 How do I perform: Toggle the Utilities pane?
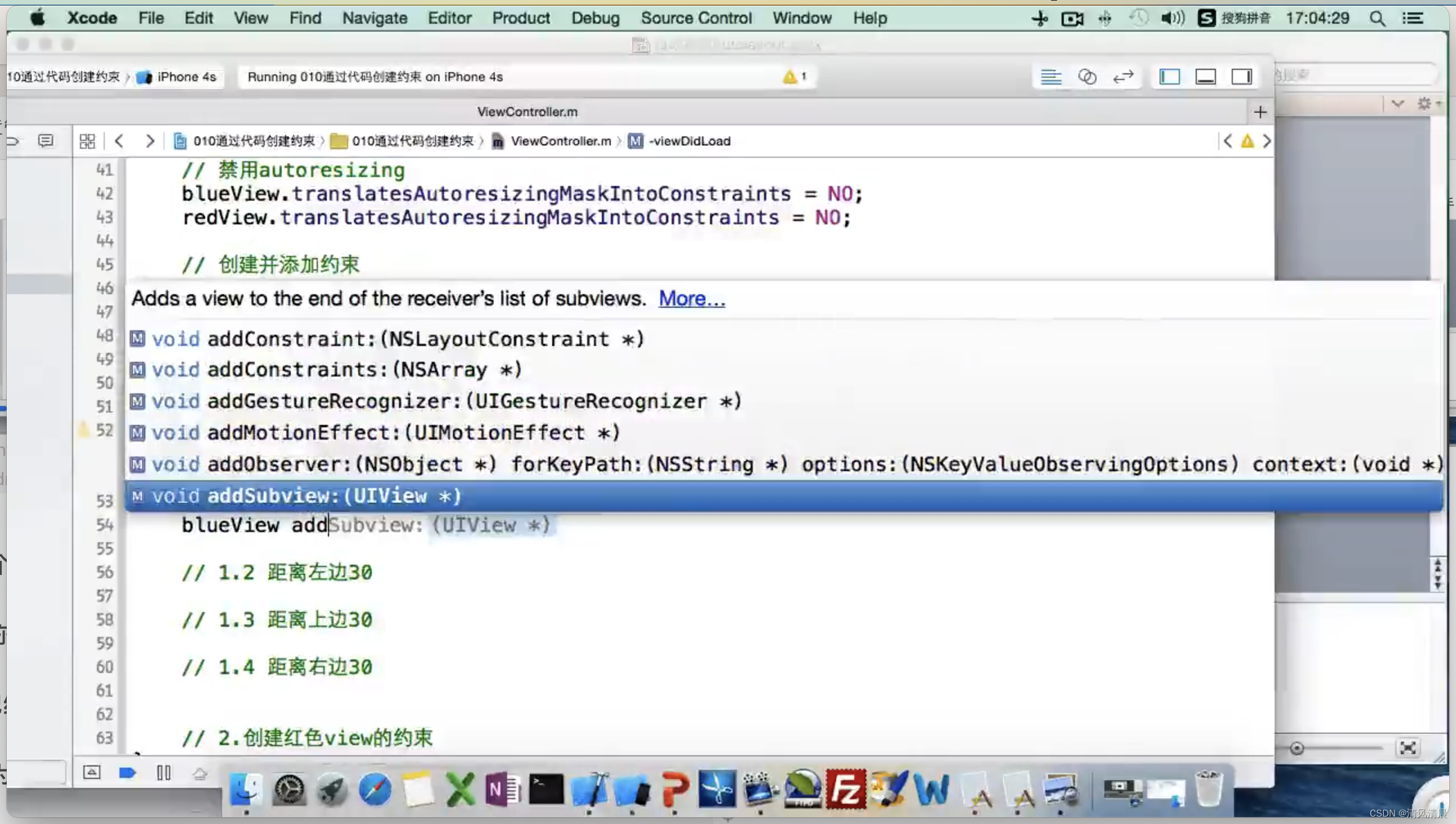(1242, 77)
